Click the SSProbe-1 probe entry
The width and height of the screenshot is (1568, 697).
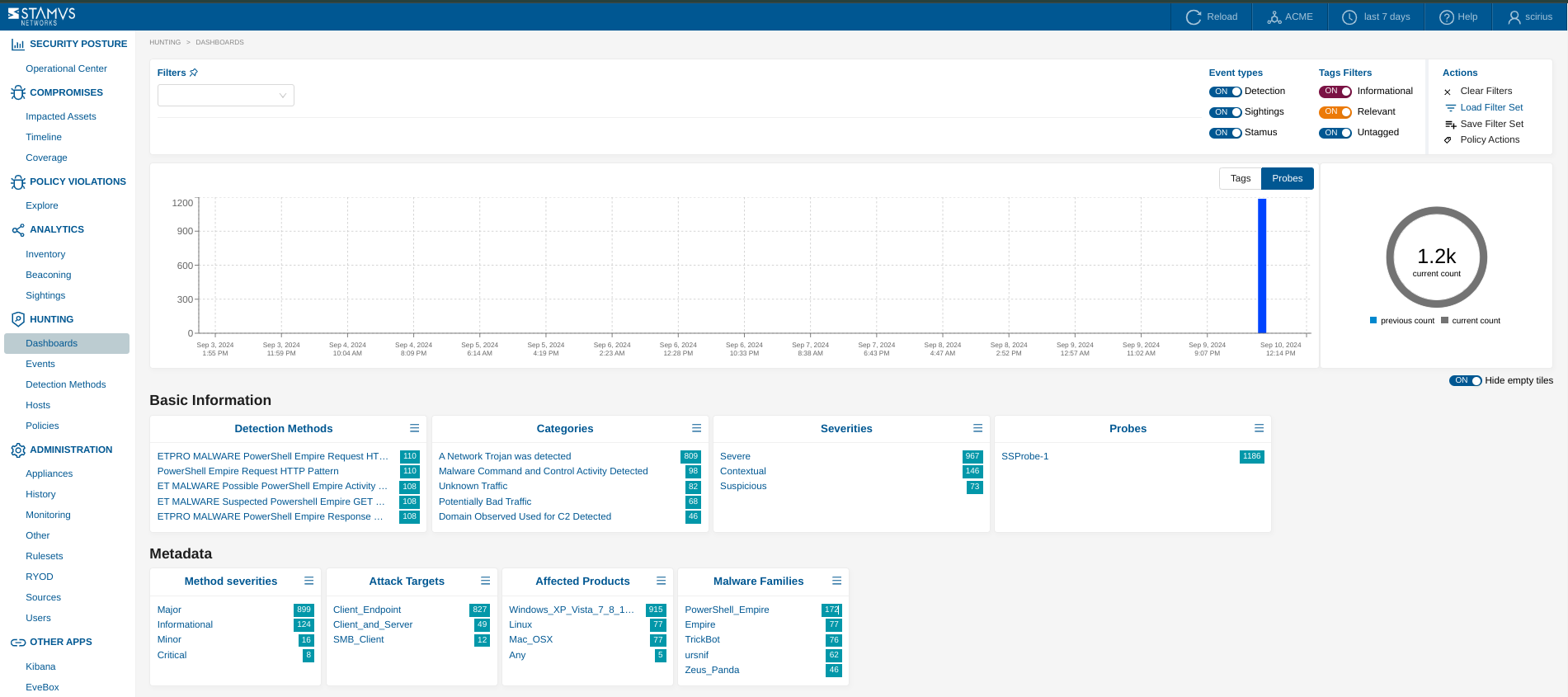pyautogui.click(x=1024, y=456)
